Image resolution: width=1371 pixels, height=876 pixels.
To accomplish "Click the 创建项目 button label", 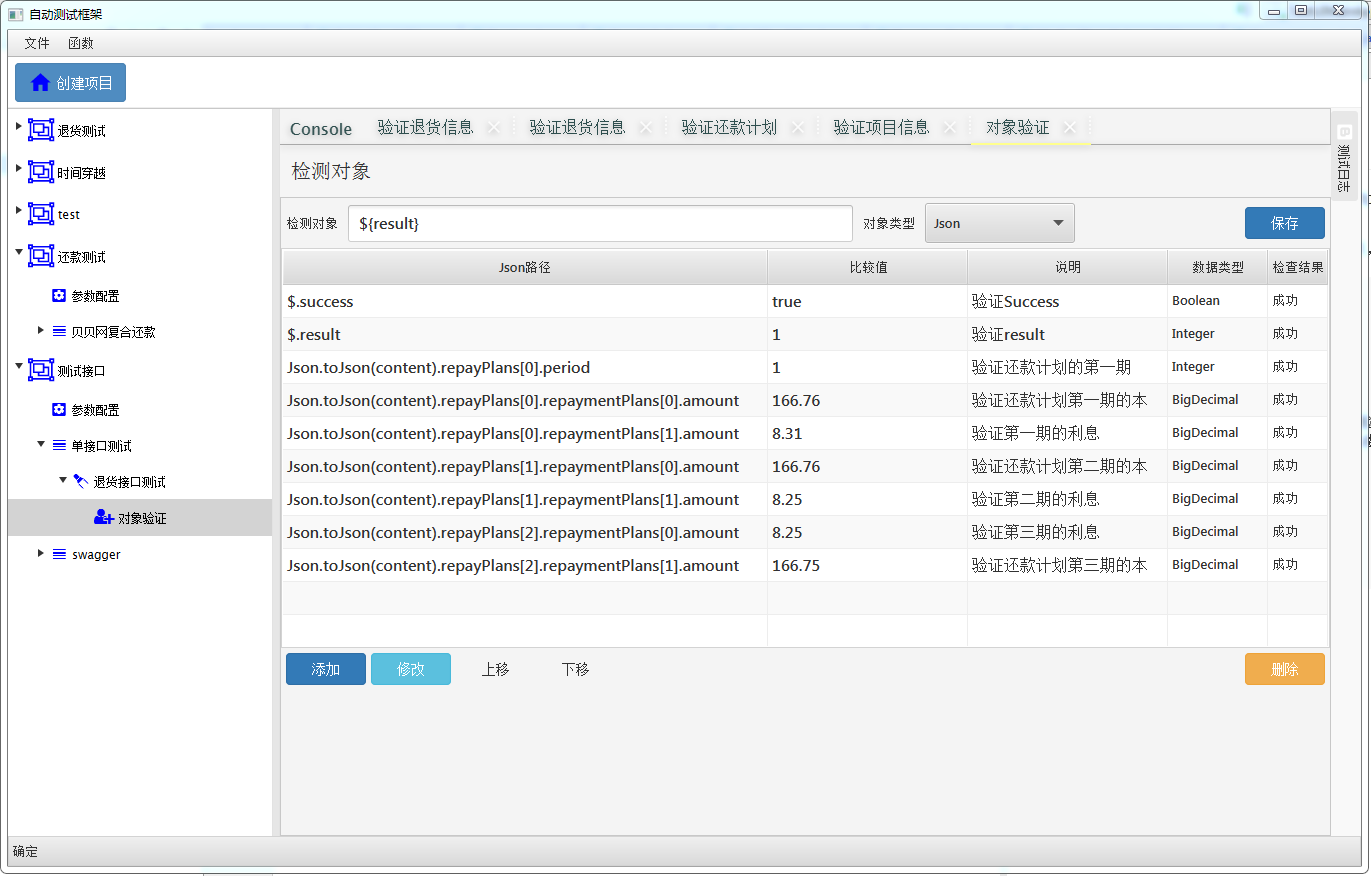I will point(85,83).
